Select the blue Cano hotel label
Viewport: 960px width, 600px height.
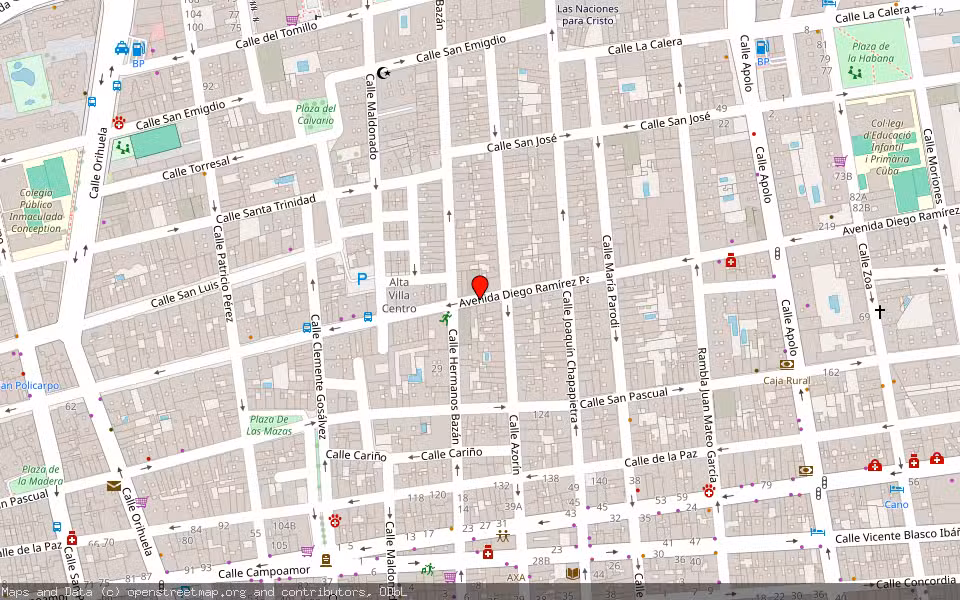896,504
